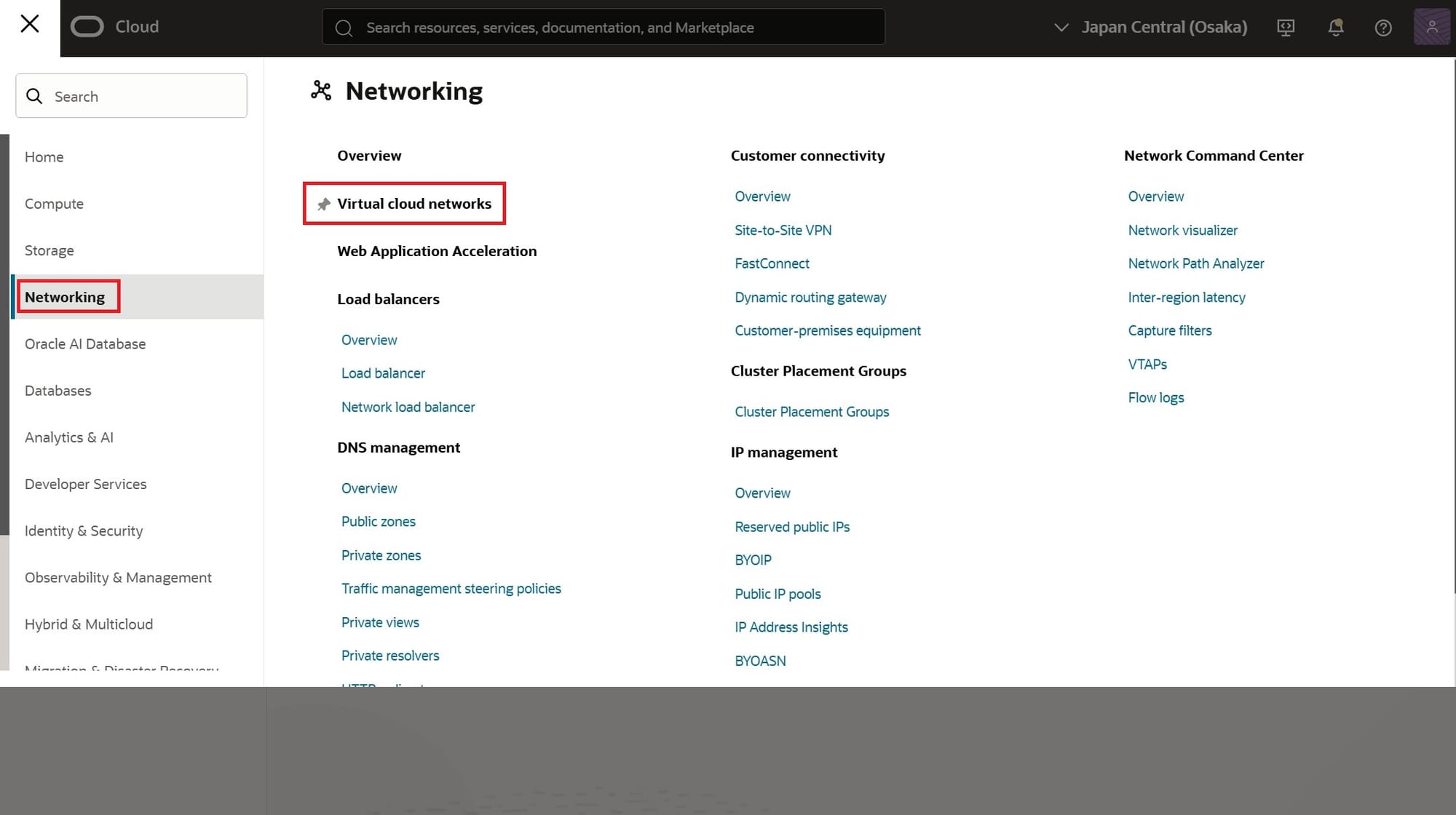Open Site-to-Site VPN
The width and height of the screenshot is (1456, 815).
click(783, 230)
